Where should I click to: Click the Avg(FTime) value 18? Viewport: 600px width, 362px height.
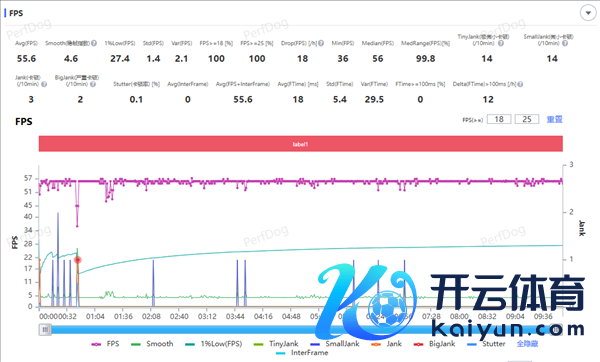pyautogui.click(x=298, y=100)
